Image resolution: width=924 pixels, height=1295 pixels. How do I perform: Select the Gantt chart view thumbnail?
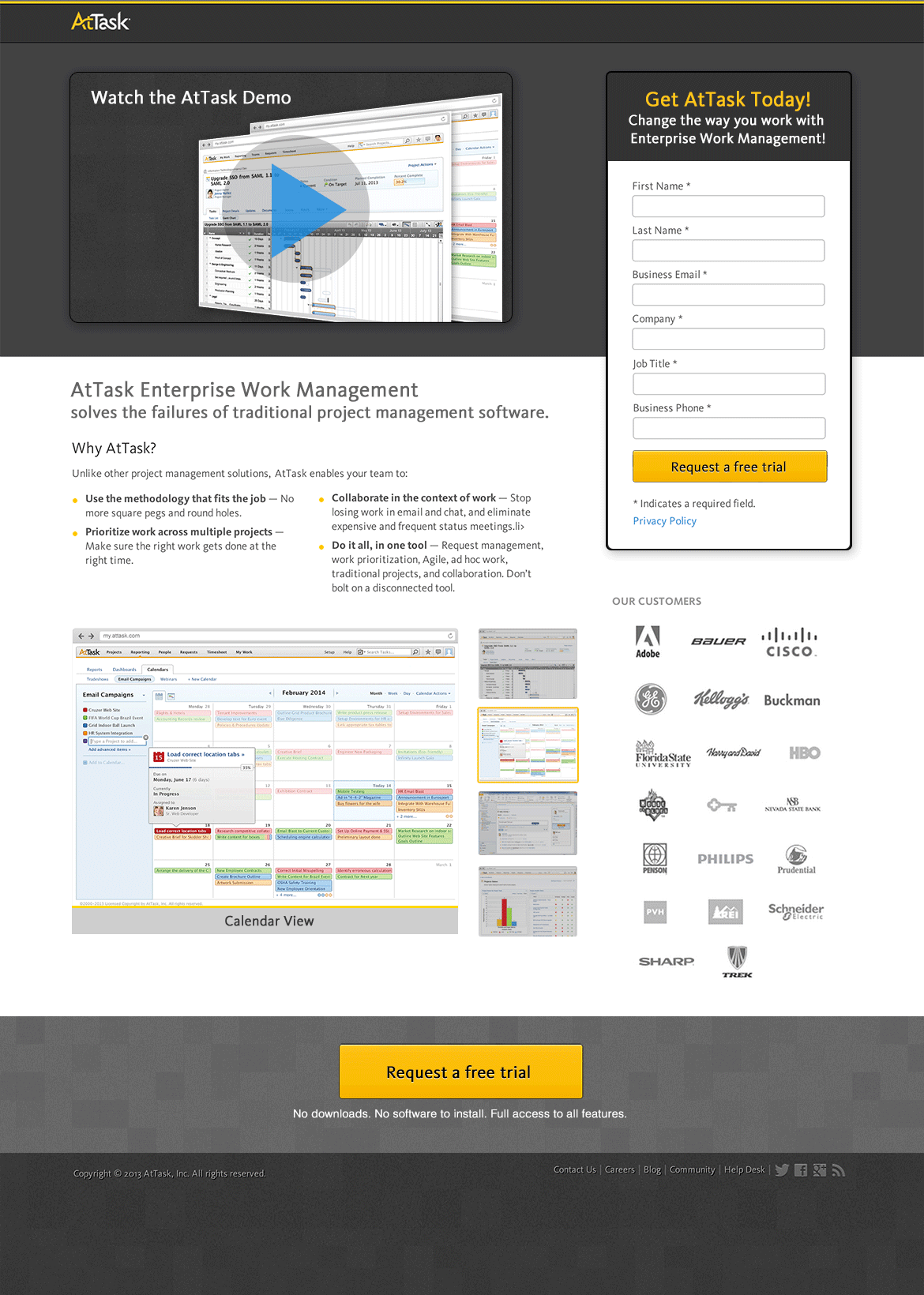[528, 663]
